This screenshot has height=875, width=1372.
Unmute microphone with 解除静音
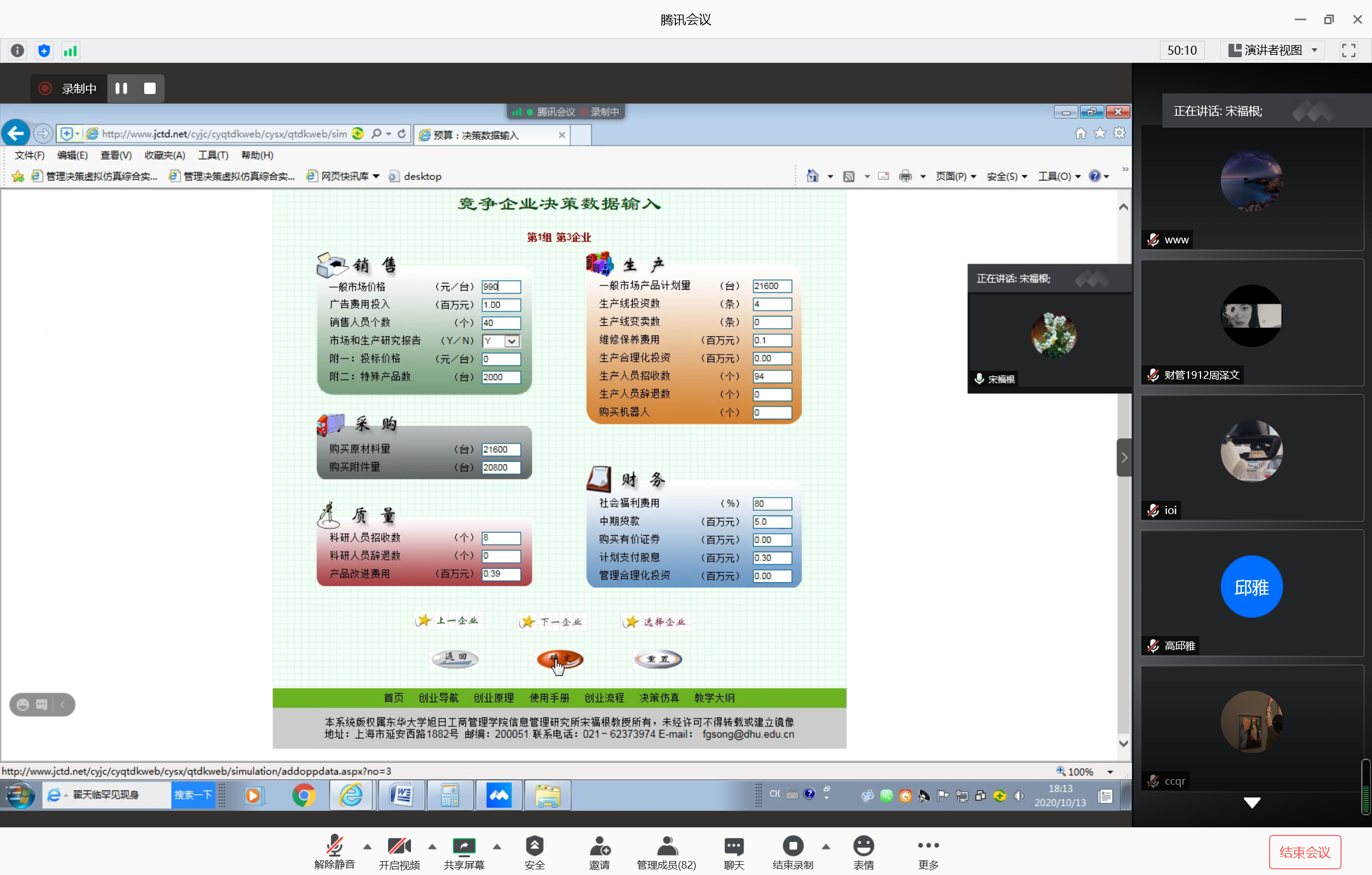(334, 847)
